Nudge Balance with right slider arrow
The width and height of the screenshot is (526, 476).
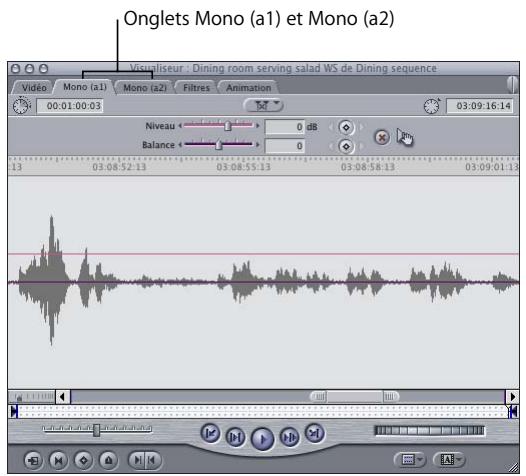click(258, 145)
